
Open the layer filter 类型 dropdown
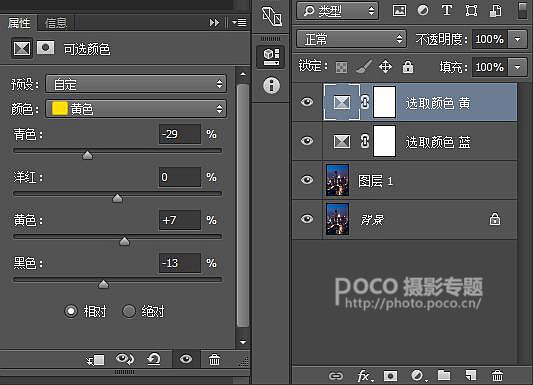pos(338,11)
